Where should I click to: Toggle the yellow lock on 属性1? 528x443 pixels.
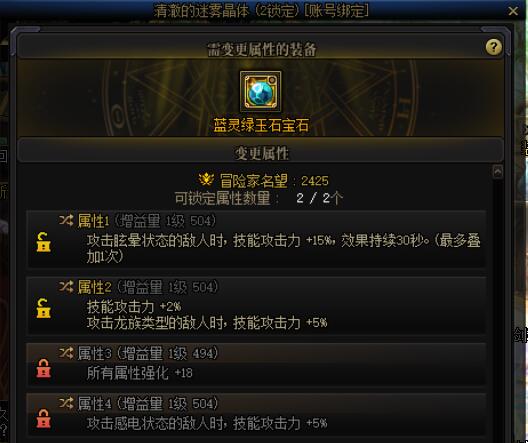pos(43,242)
